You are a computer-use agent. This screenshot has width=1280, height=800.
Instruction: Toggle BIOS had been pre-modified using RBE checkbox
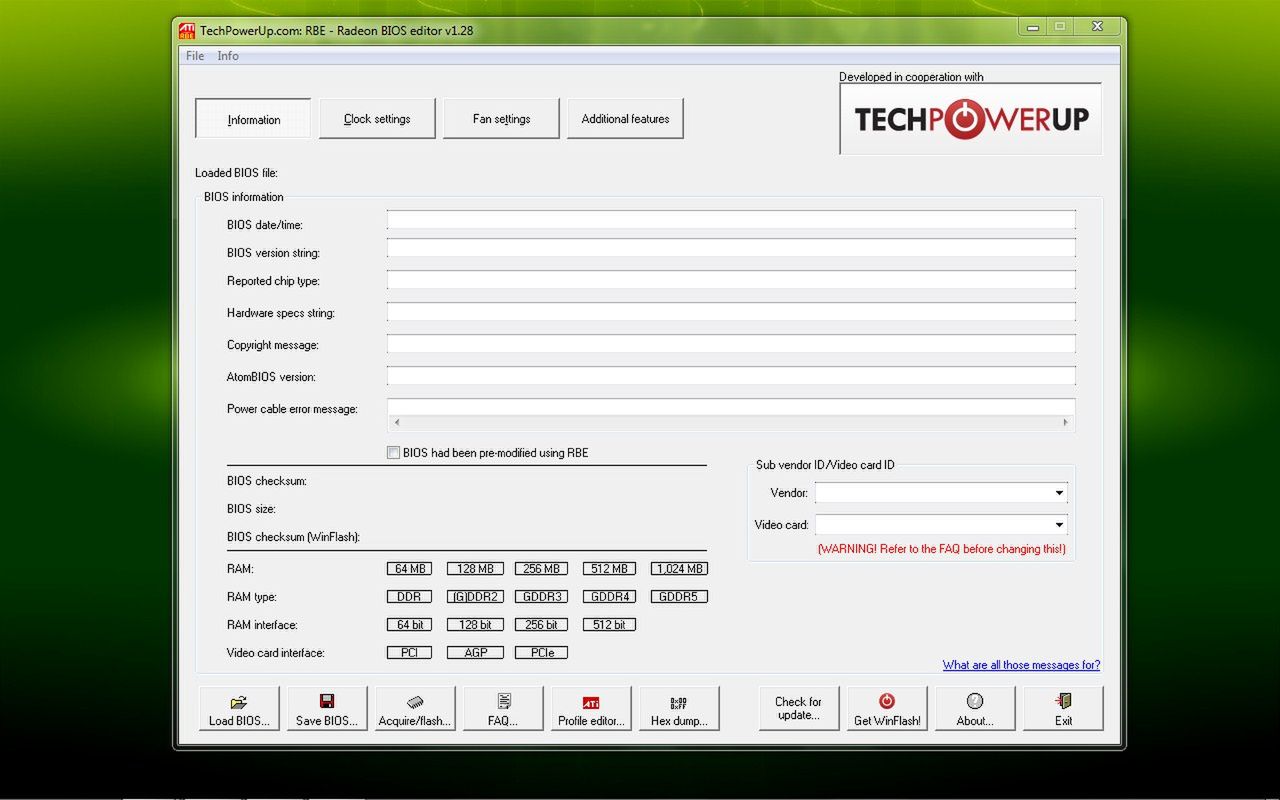[393, 453]
